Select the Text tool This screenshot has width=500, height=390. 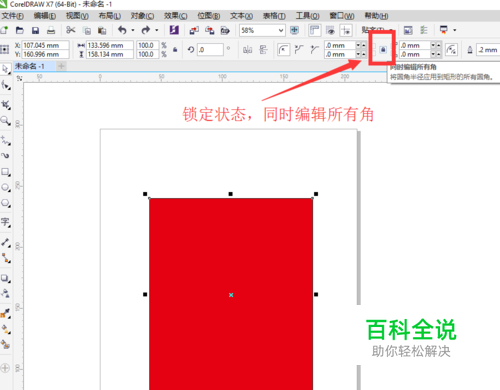pyautogui.click(x=6, y=222)
